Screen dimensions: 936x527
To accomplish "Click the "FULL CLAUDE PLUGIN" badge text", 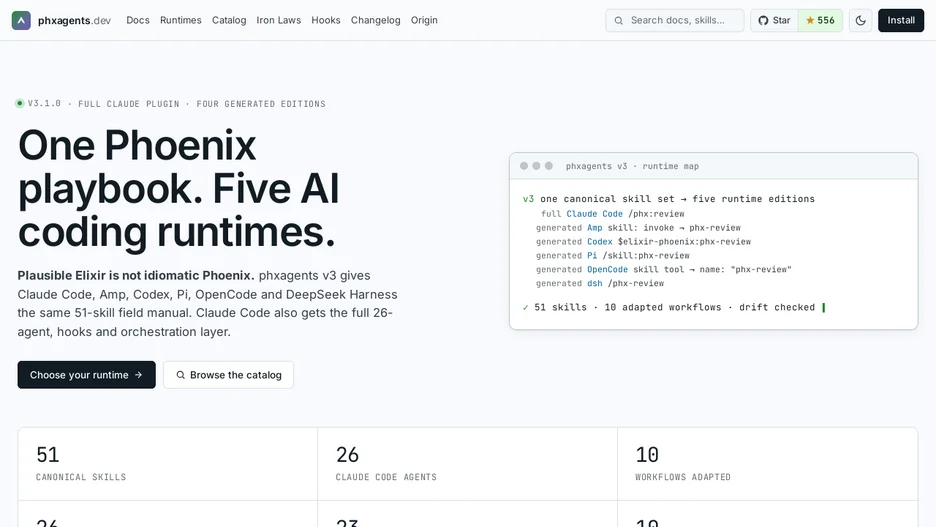I will coord(128,104).
